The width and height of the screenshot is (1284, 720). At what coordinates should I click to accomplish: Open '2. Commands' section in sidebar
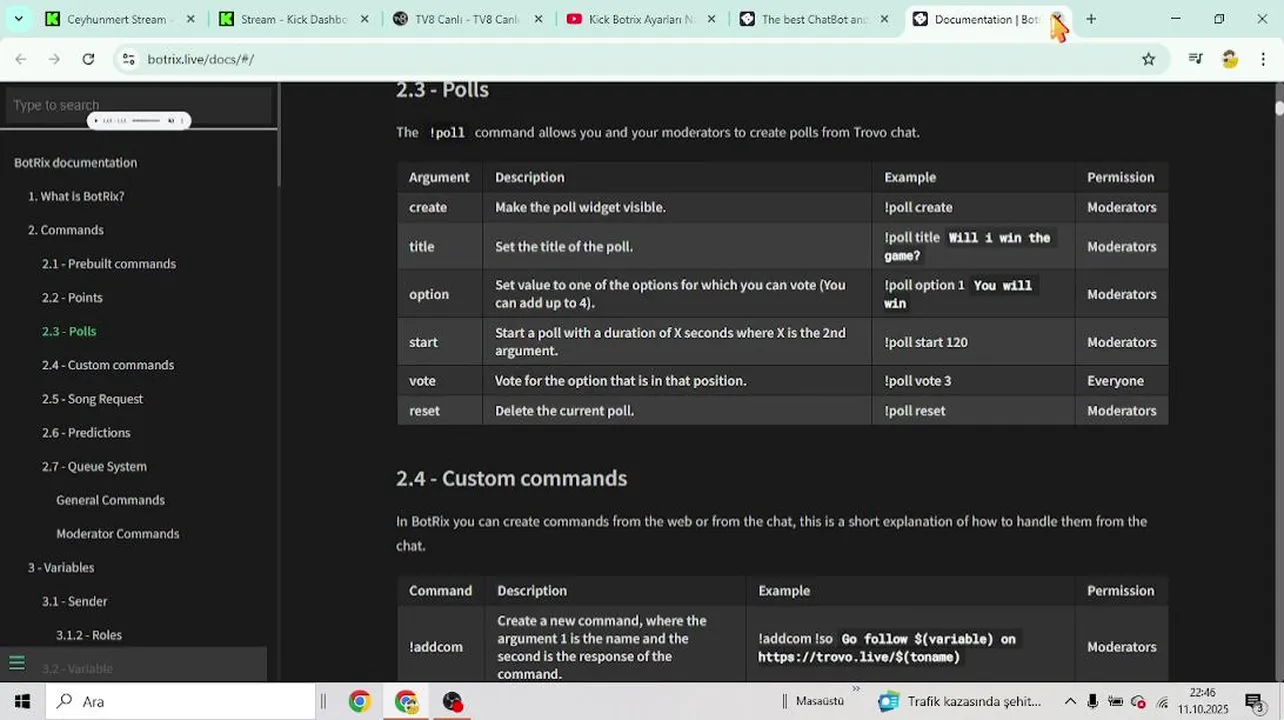click(x=66, y=230)
